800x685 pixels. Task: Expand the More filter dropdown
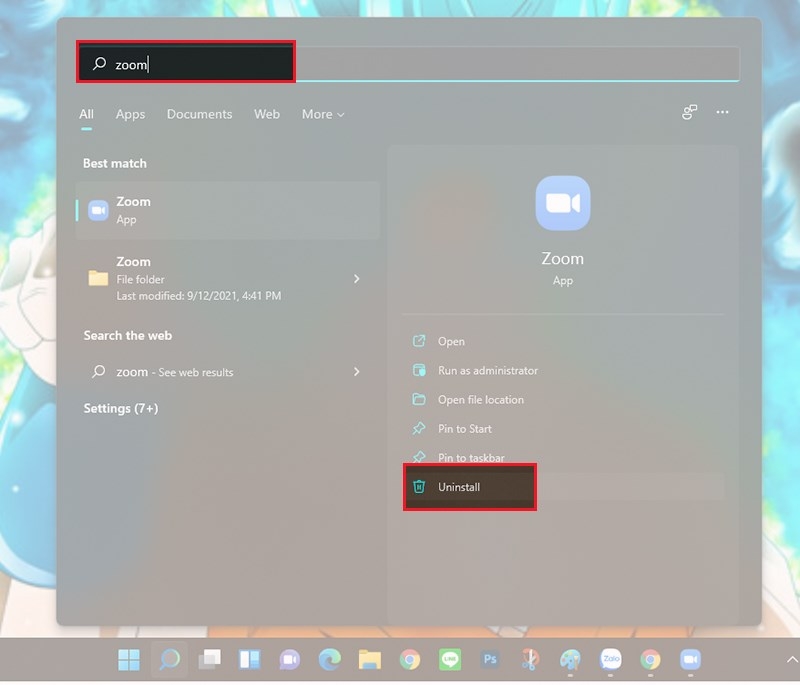[x=323, y=114]
